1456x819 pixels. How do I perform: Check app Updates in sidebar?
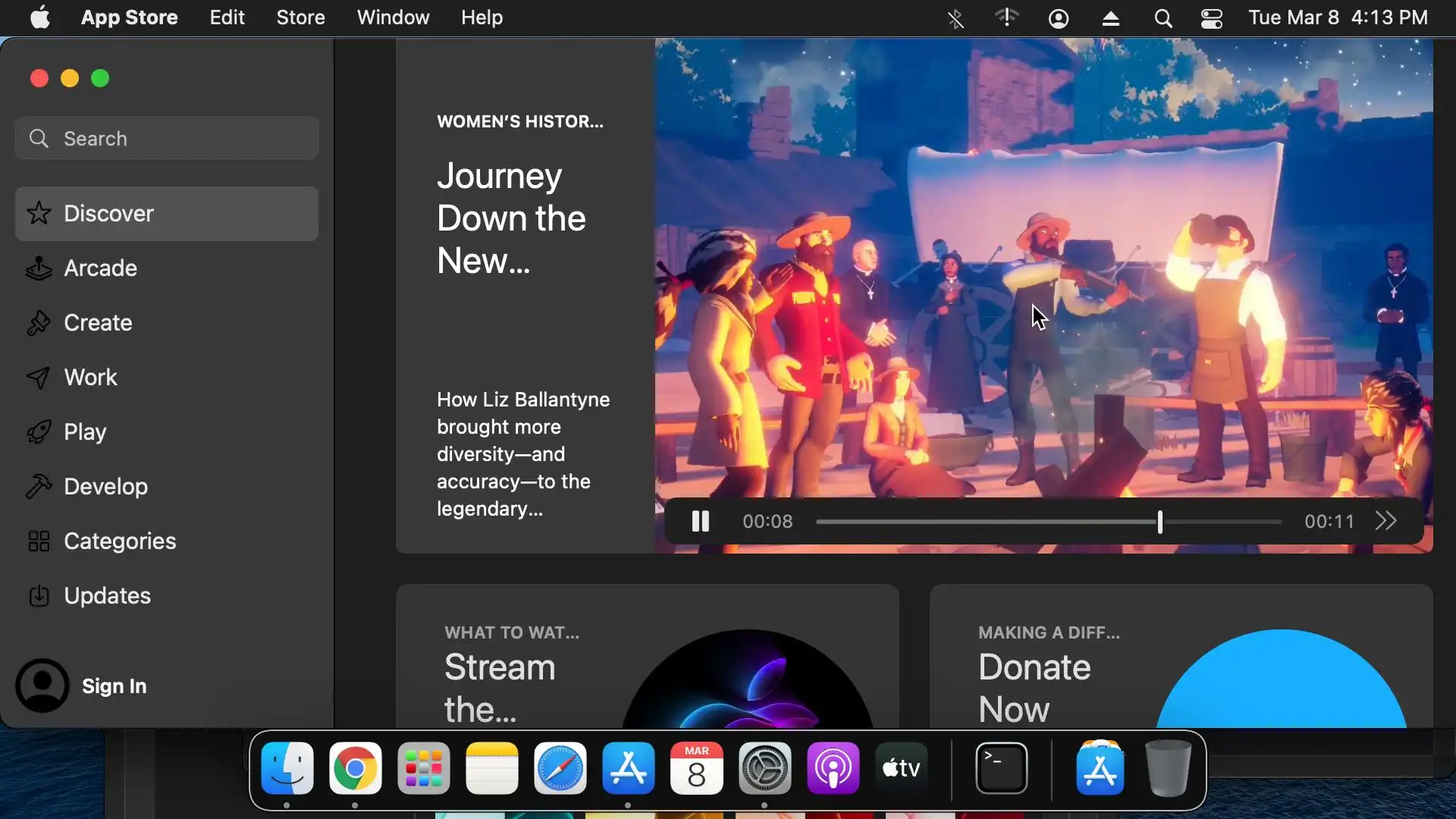pyautogui.click(x=107, y=595)
